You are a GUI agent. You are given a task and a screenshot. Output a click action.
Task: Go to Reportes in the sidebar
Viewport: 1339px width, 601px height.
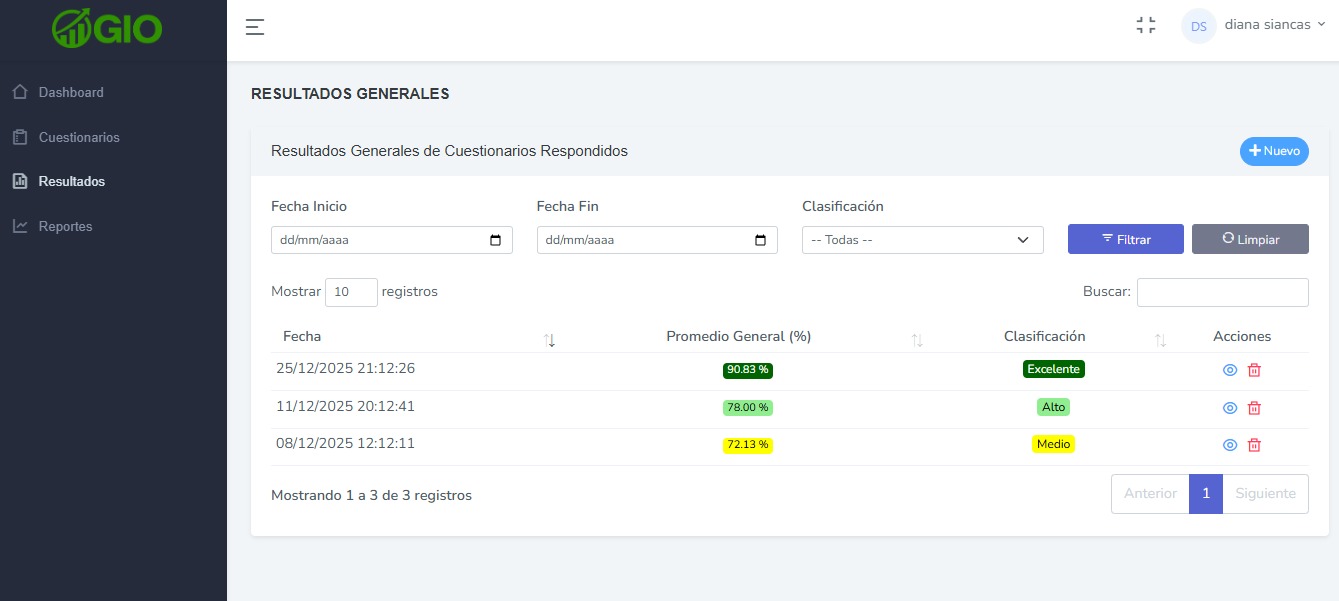point(65,226)
